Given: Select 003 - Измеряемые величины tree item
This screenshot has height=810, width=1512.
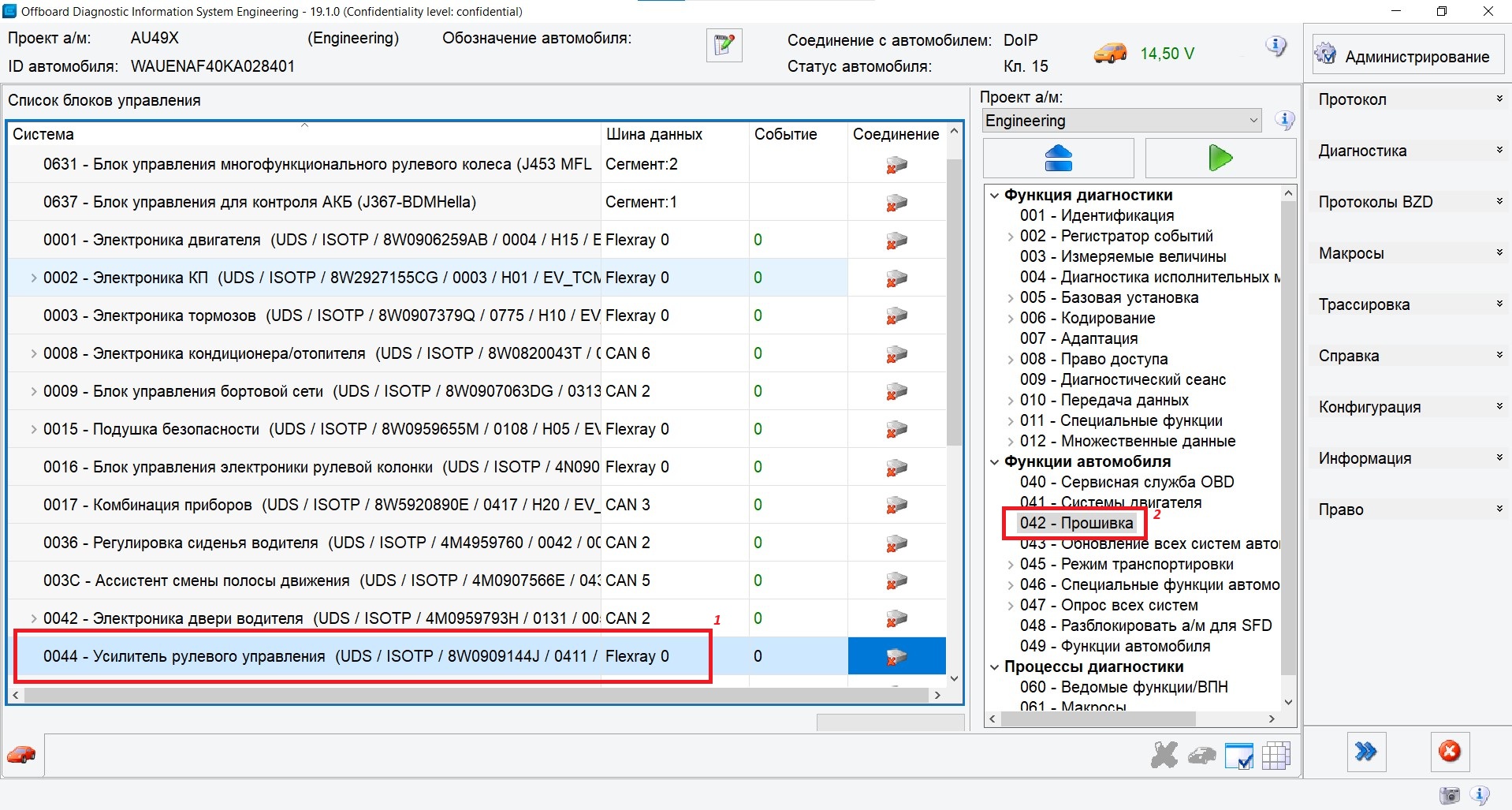Looking at the screenshot, I should click(1123, 257).
